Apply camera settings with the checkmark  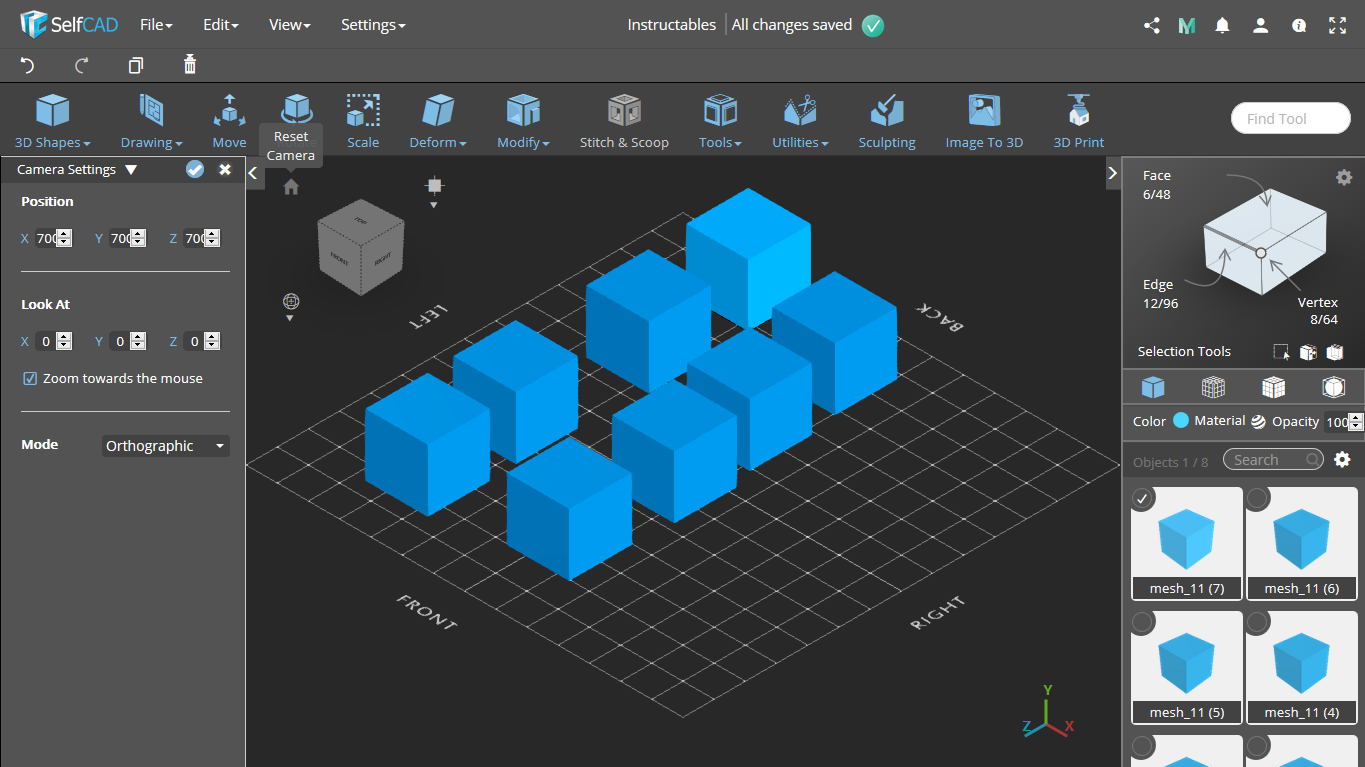click(195, 169)
